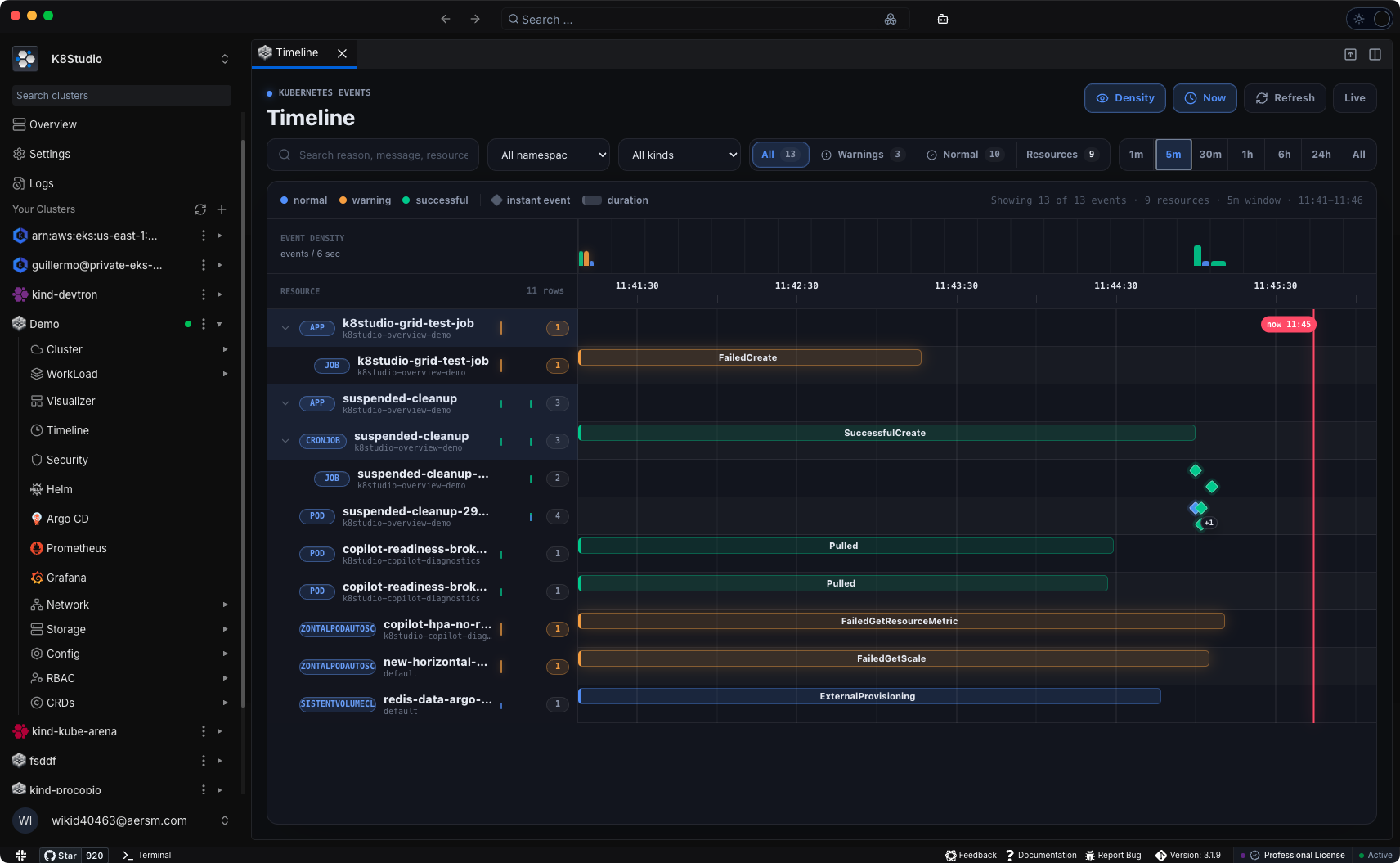Open the All namespaces dropdown
This screenshot has width=1400, height=863.
[549, 155]
